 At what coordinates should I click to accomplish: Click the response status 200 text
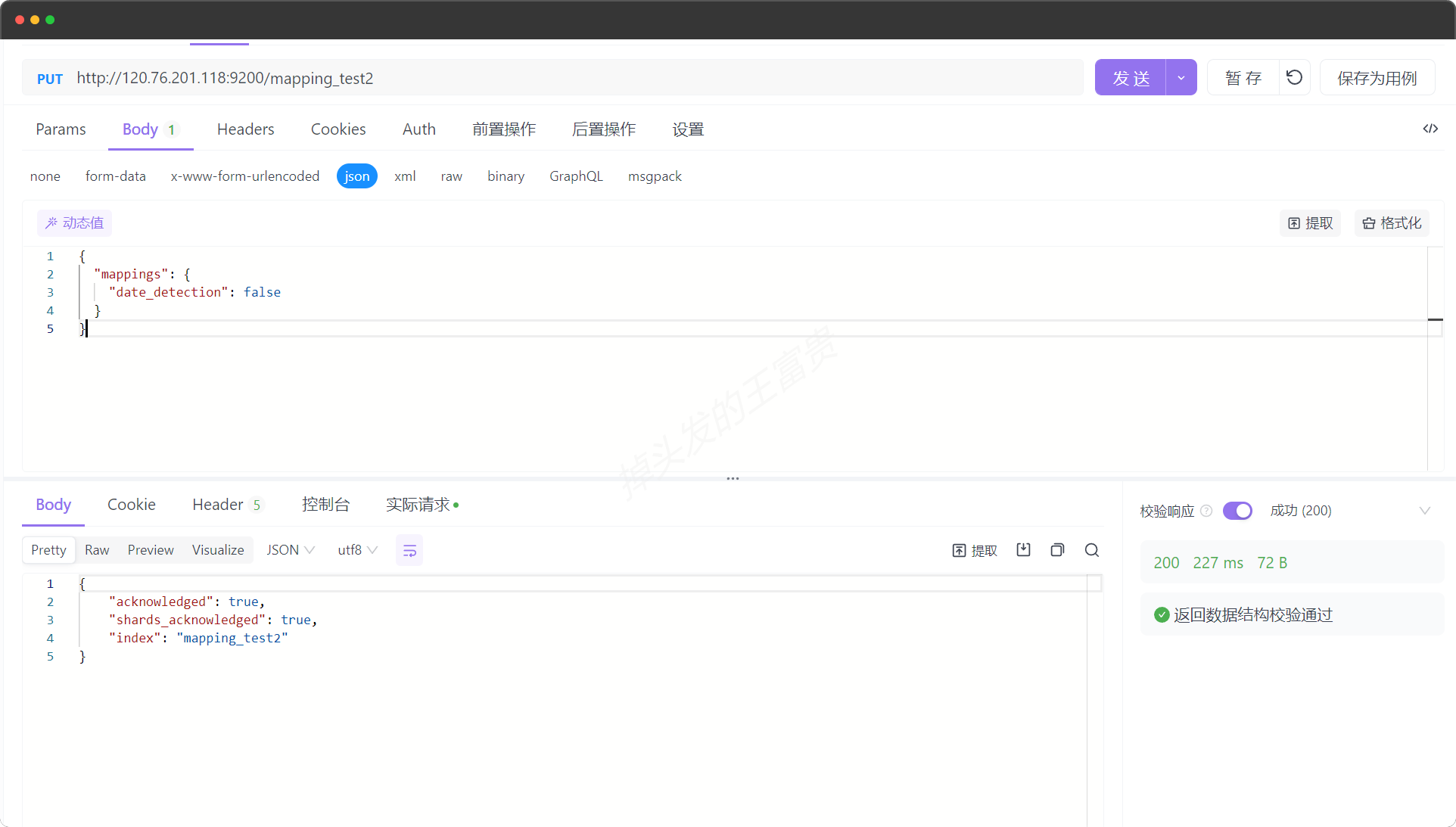coord(1166,563)
